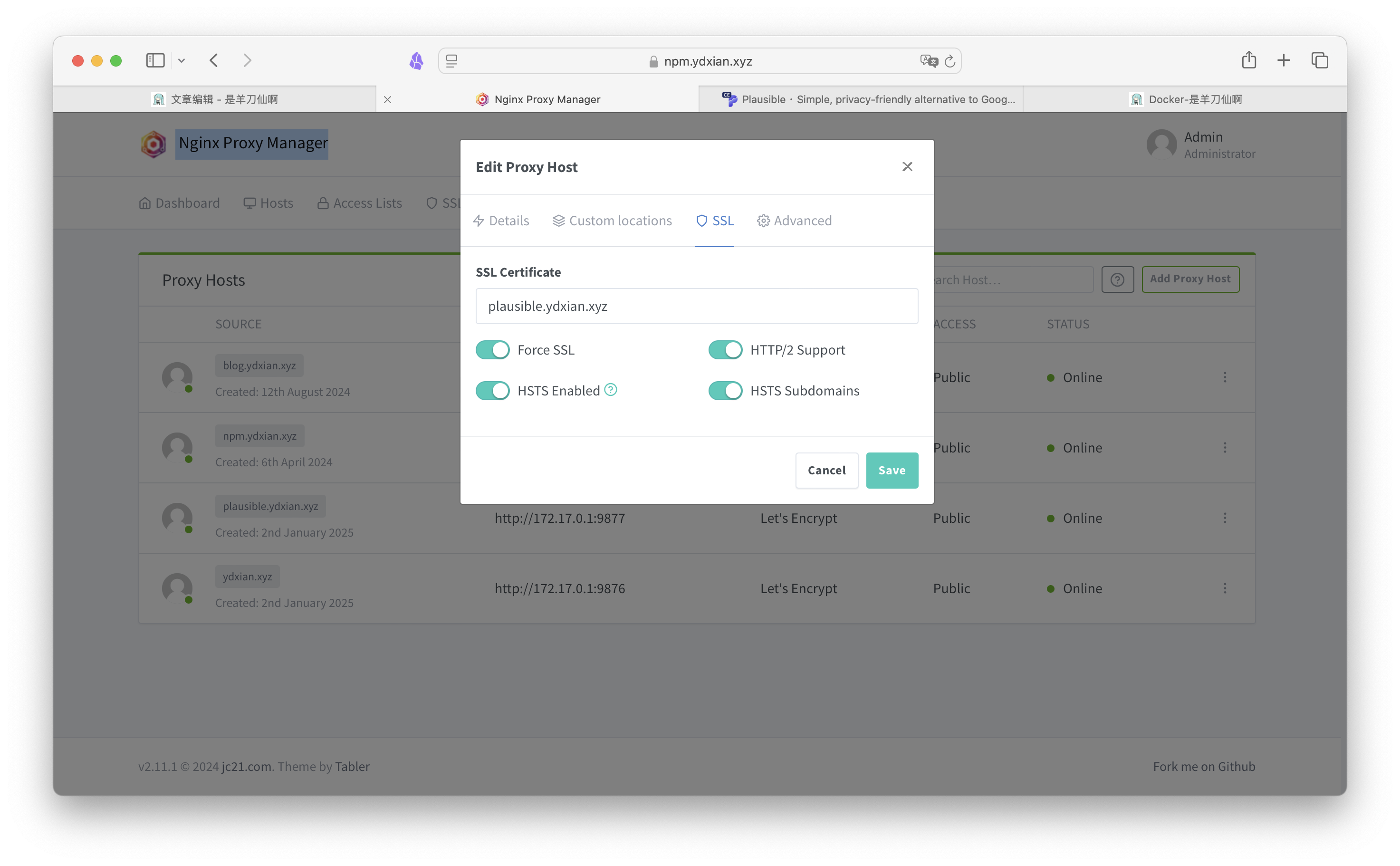
Task: Reload the page
Action: 950,61
